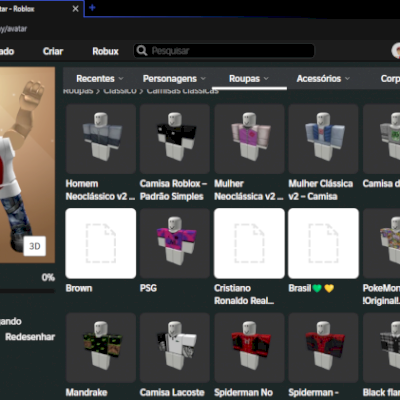Click the 'Mulher Clássica v2 – Camisa' name
Image resolution: width=400 pixels, height=400 pixels.
(321, 190)
